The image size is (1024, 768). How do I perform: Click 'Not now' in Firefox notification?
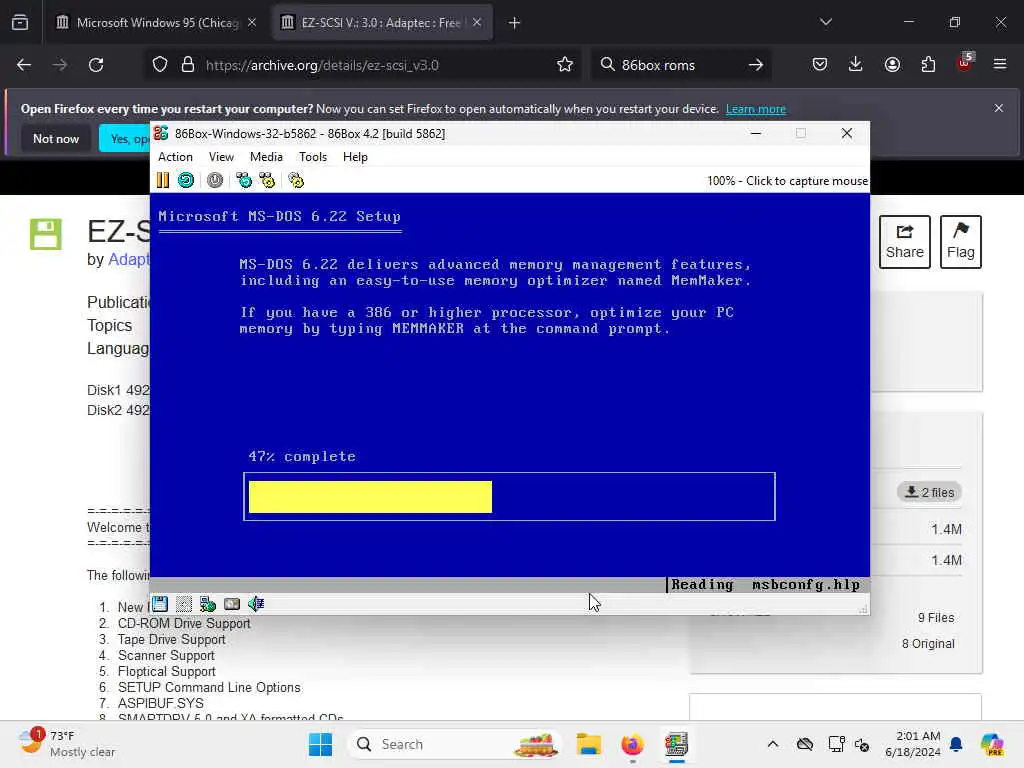(x=56, y=138)
